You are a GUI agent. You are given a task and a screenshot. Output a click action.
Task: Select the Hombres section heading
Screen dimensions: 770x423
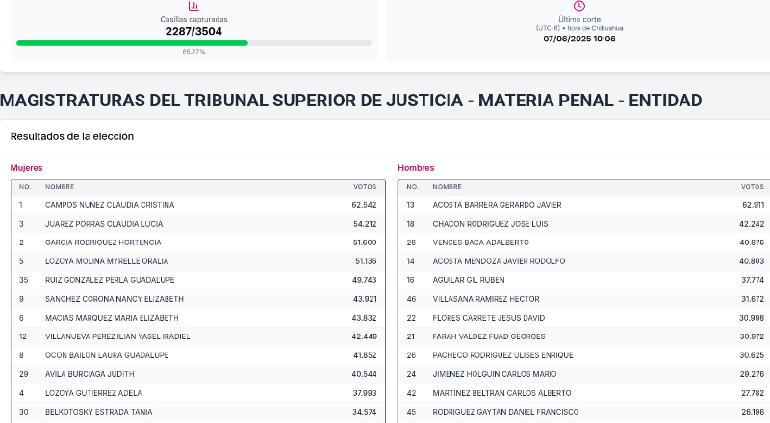[415, 168]
